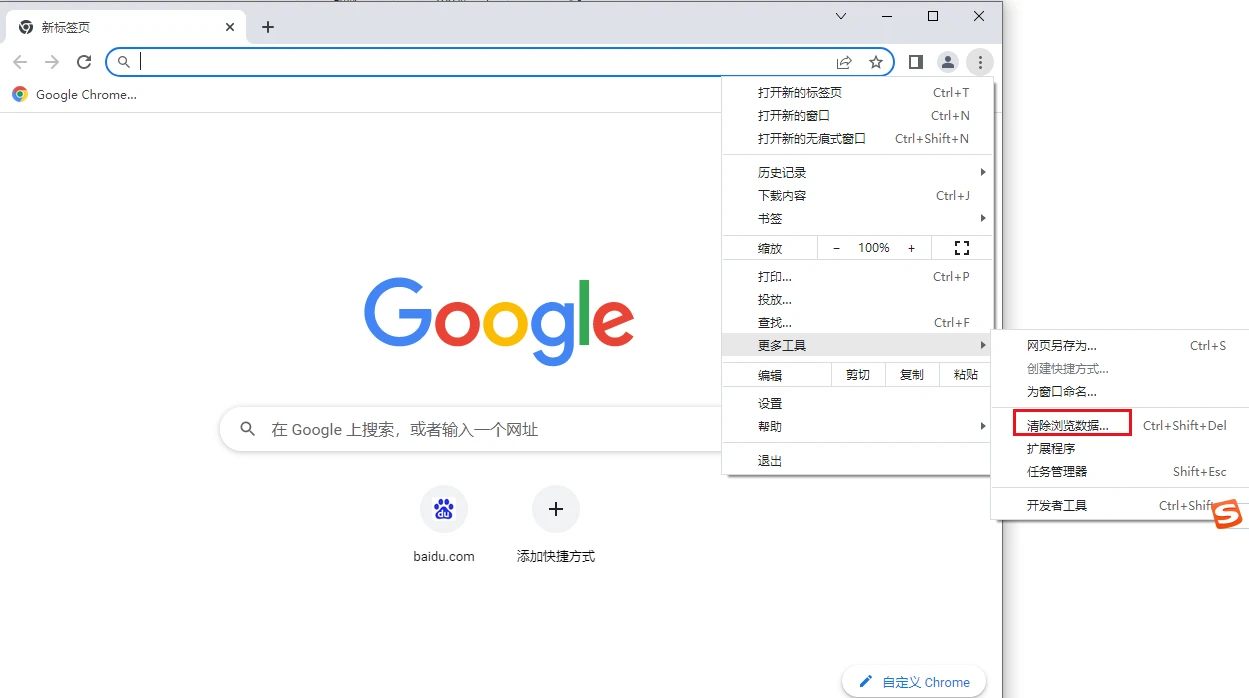Click the forward navigation arrow
Image resolution: width=1249 pixels, height=698 pixels.
click(52, 62)
